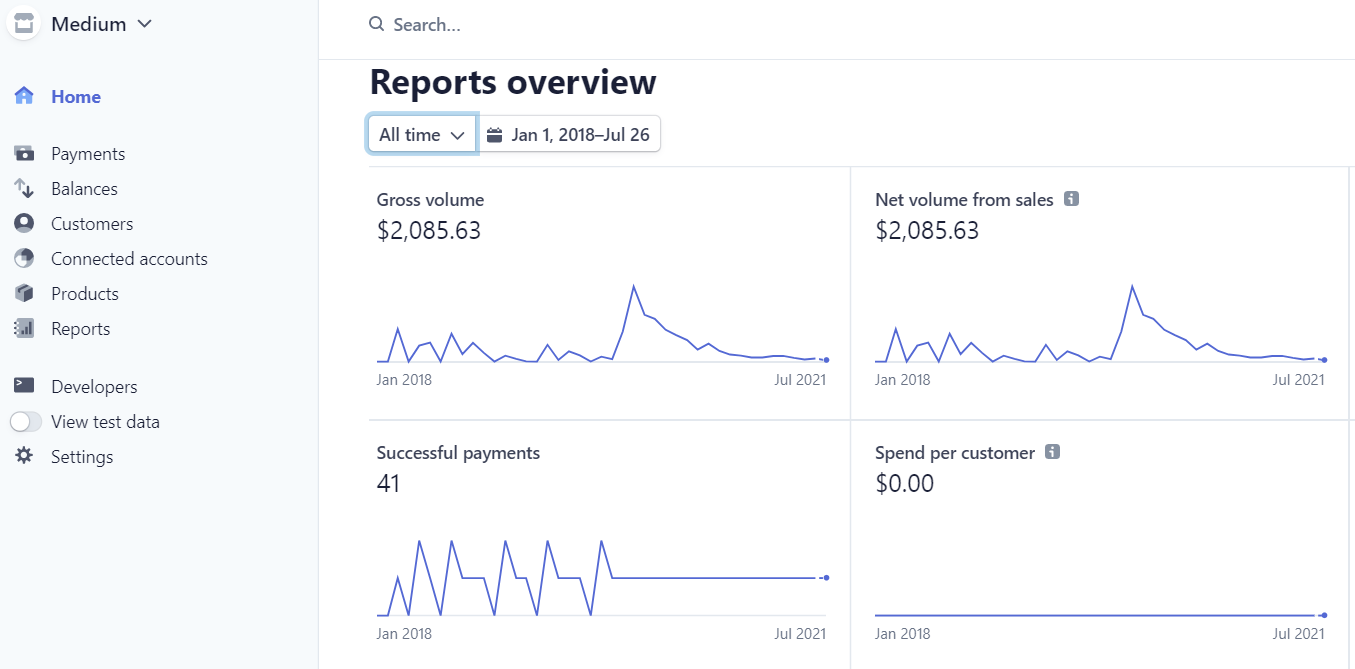The image size is (1355, 669).
Task: Click the Settings gear icon
Action: pos(24,457)
